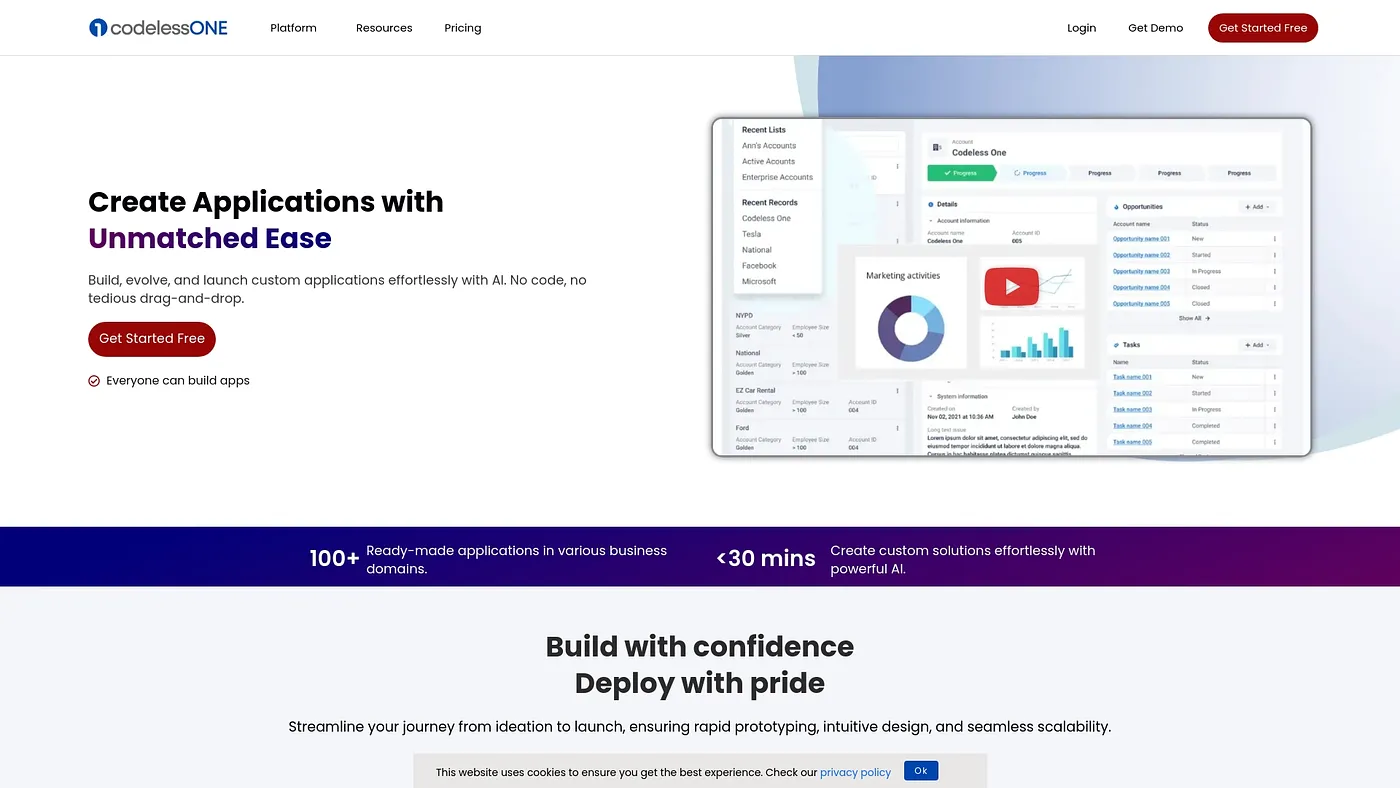1400x788 pixels.
Task: Select the green checked Progress step in the preview
Action: [962, 173]
